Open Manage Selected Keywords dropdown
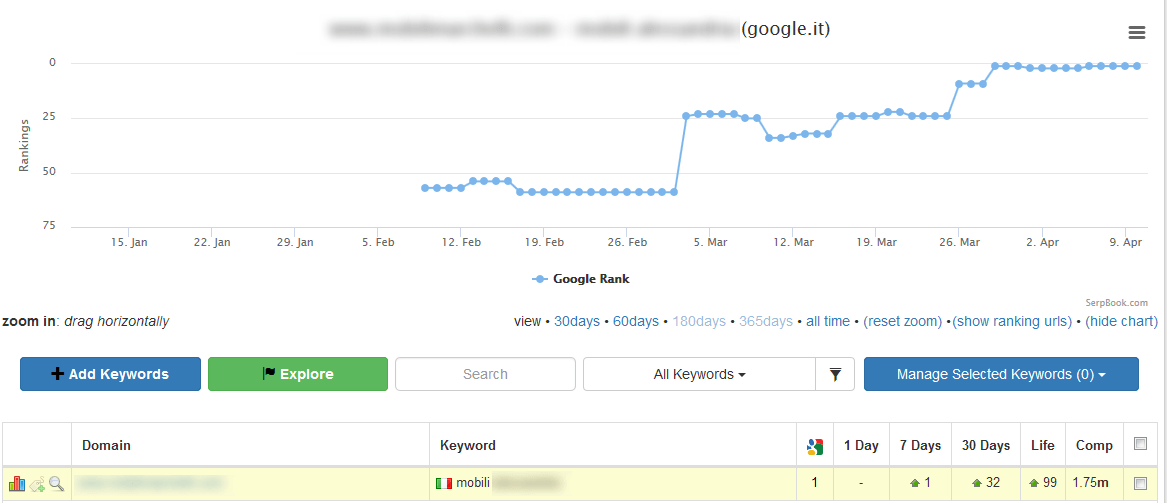The image size is (1167, 503). 1001,374
